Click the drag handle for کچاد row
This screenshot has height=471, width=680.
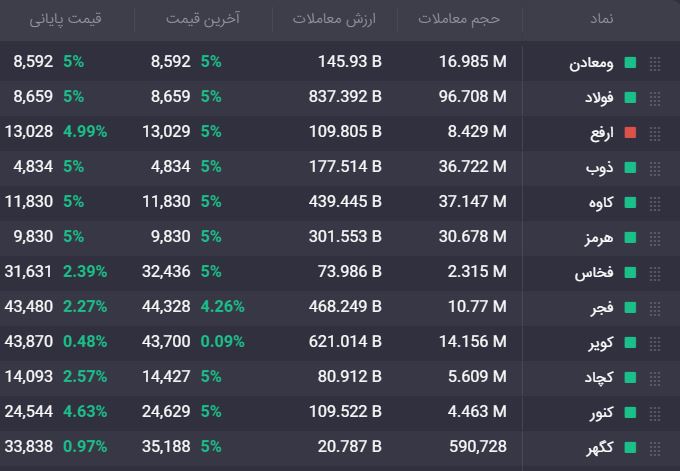click(655, 378)
